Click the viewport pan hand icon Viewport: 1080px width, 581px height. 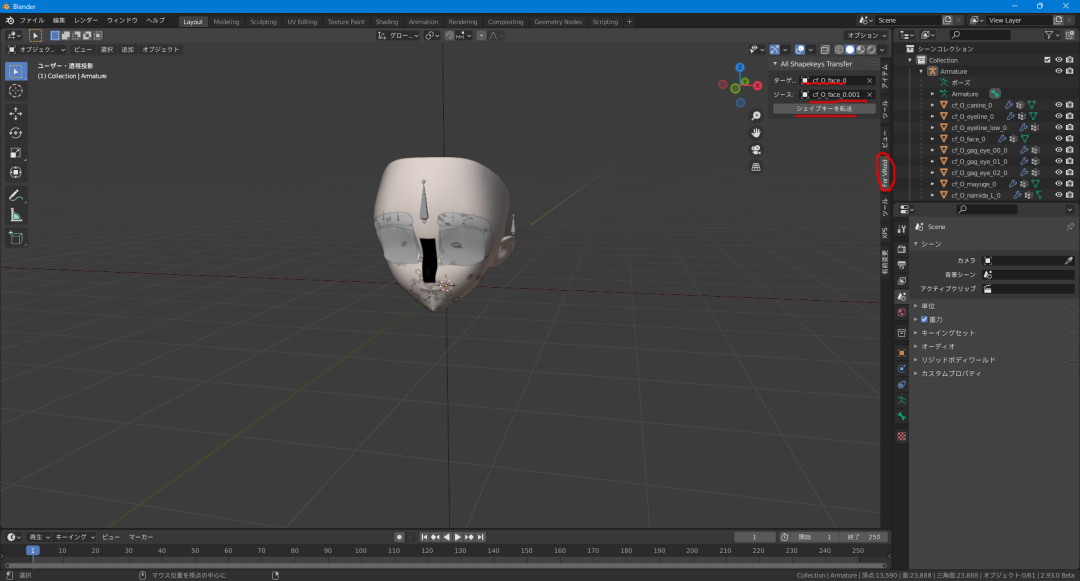point(756,133)
